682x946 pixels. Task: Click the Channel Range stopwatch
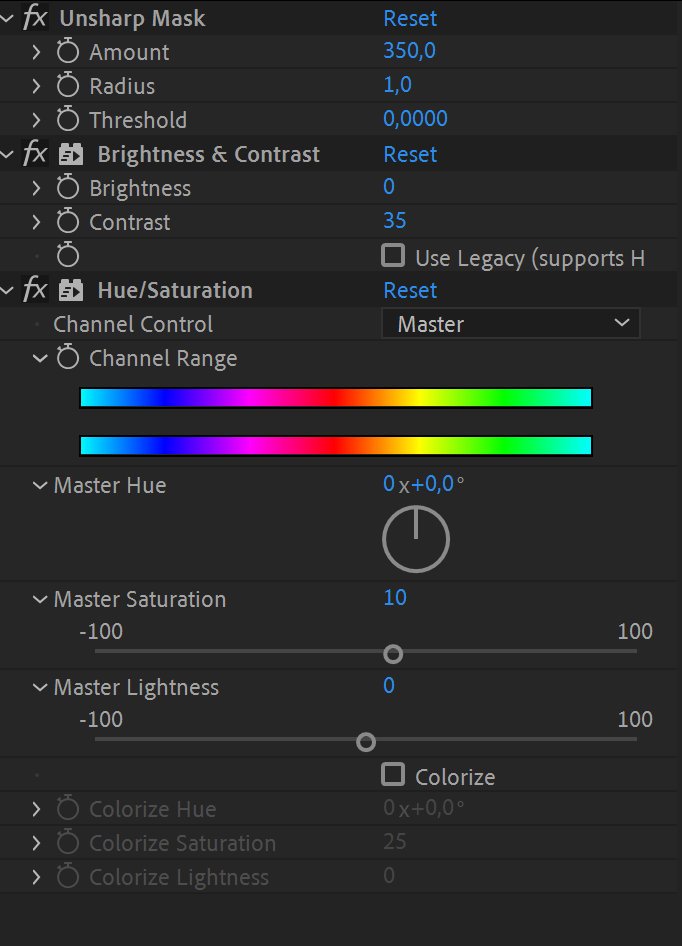(x=68, y=358)
